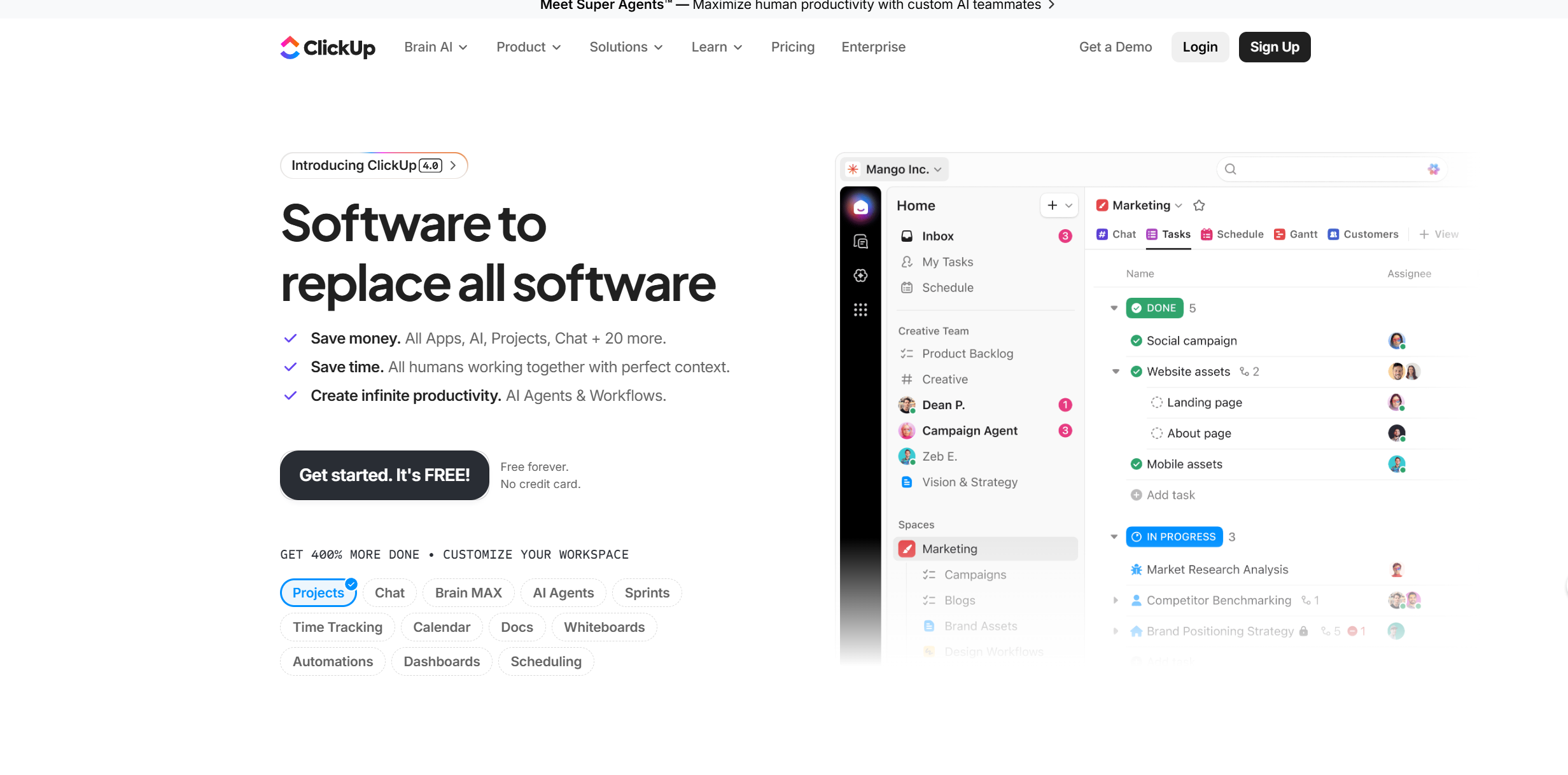
Task: Toggle Mobile assets done checkmark
Action: (x=1136, y=464)
